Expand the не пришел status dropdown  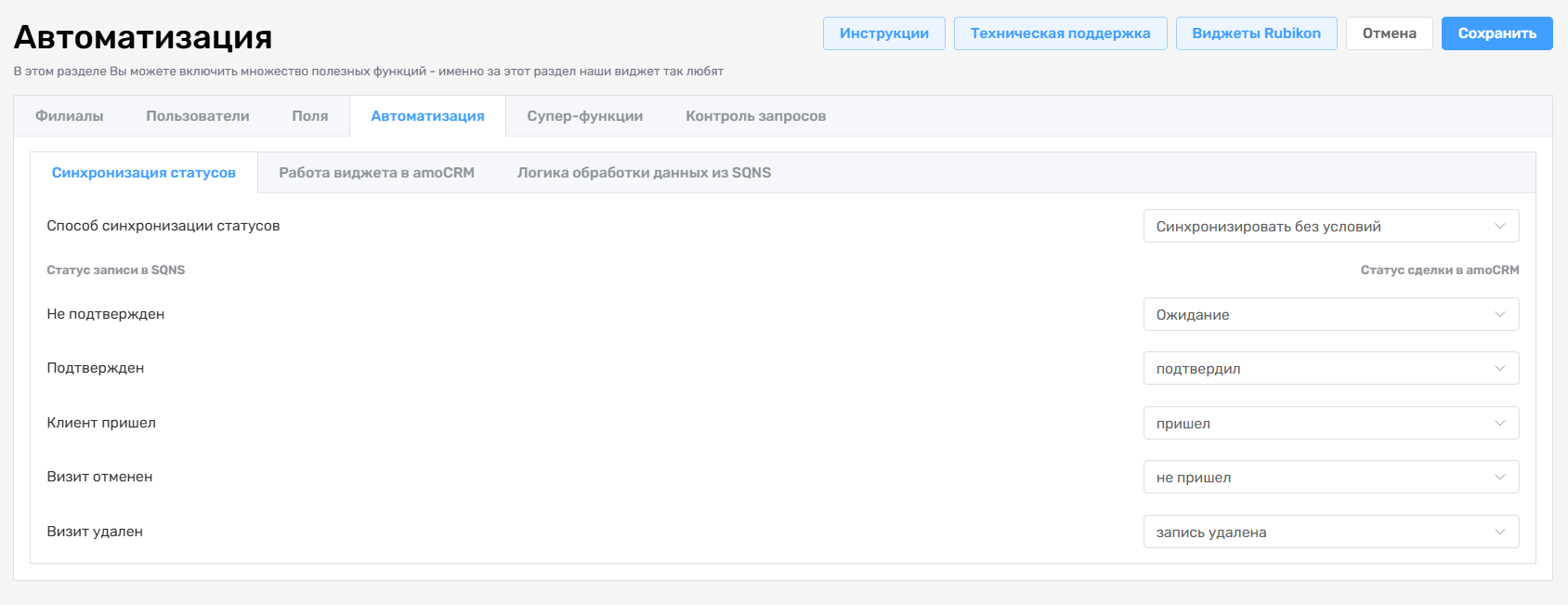[1331, 477]
